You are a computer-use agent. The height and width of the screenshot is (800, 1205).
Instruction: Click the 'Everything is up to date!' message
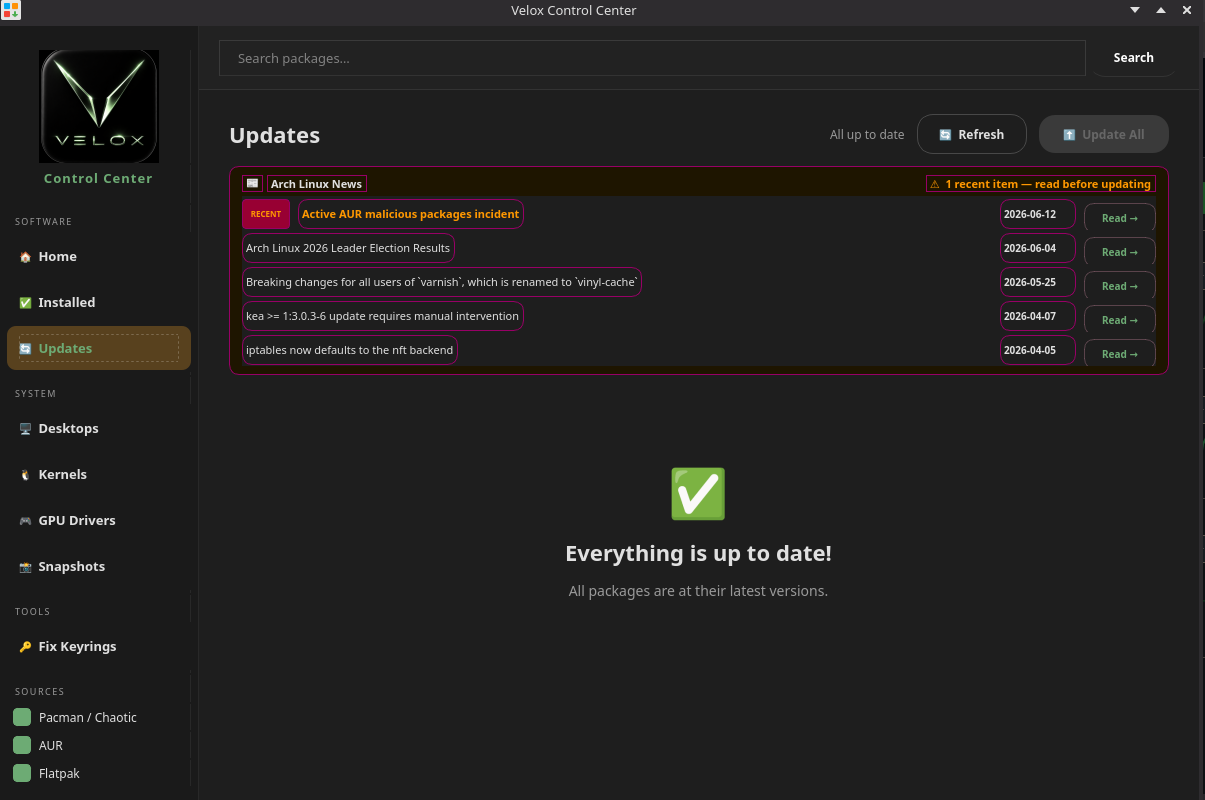click(x=698, y=554)
